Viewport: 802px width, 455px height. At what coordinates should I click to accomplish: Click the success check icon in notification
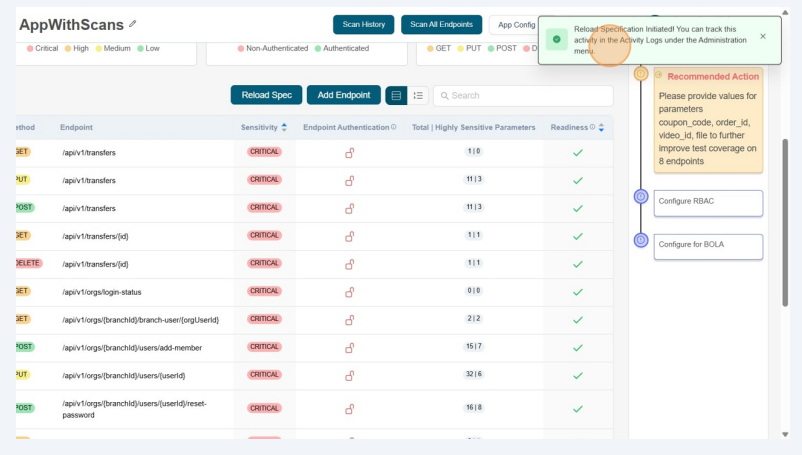(x=556, y=39)
